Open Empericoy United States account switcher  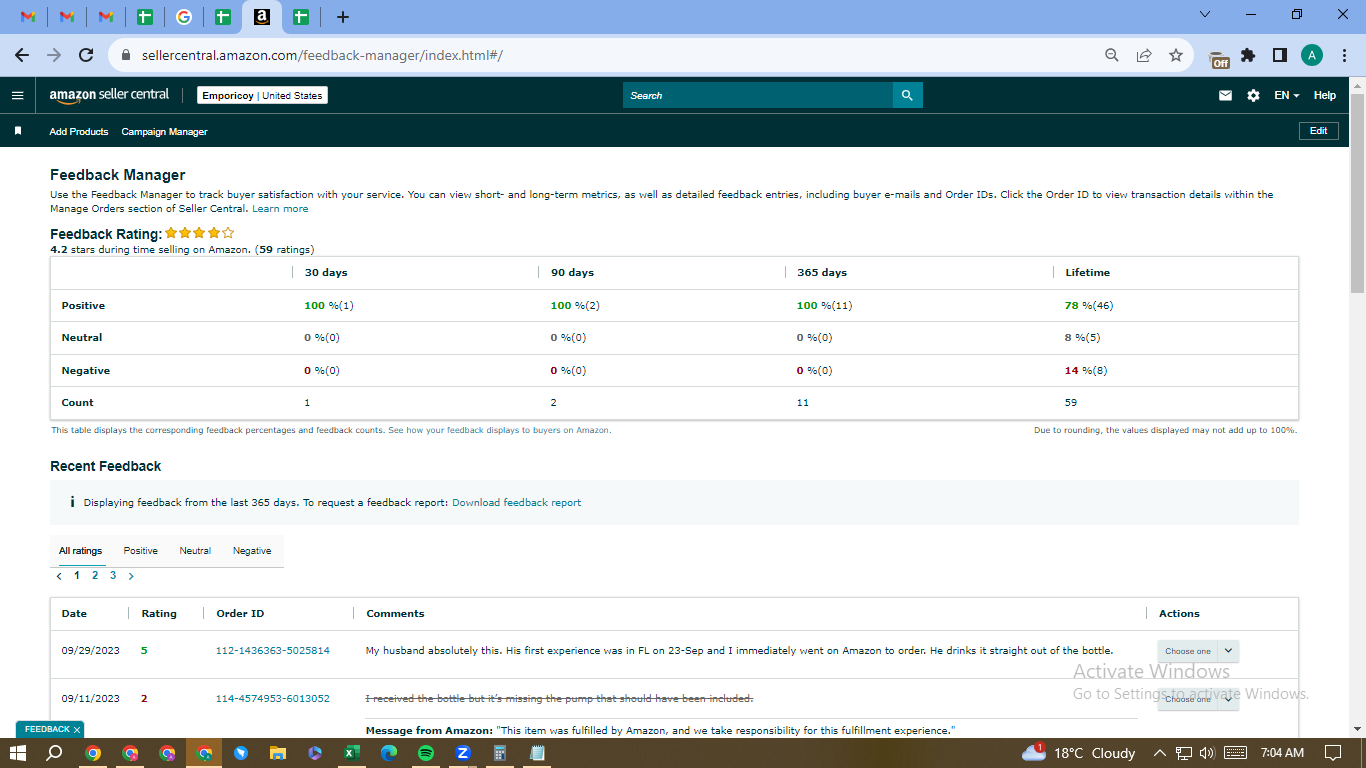click(262, 95)
